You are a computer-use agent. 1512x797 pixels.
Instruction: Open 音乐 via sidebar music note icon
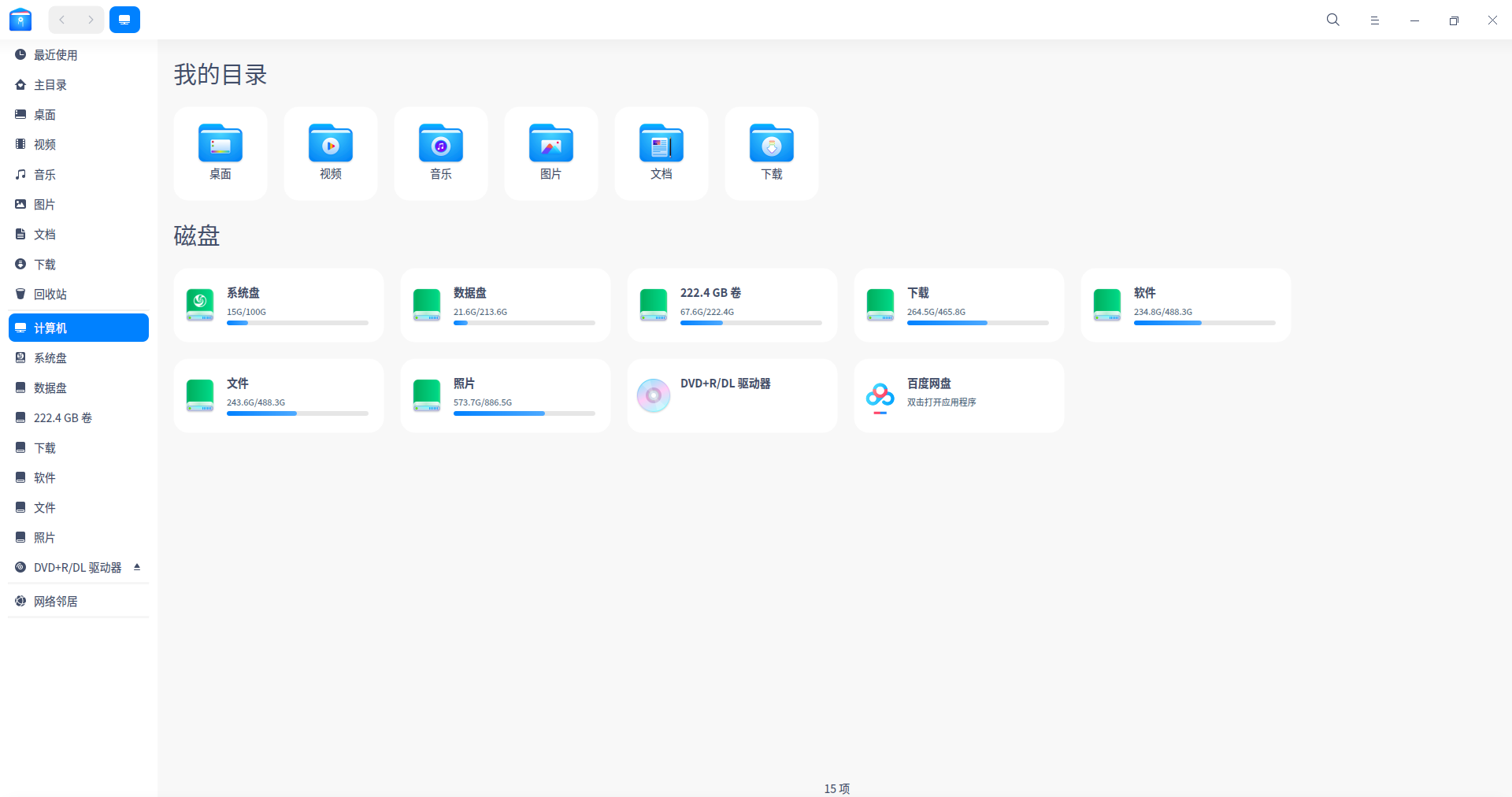(x=20, y=174)
